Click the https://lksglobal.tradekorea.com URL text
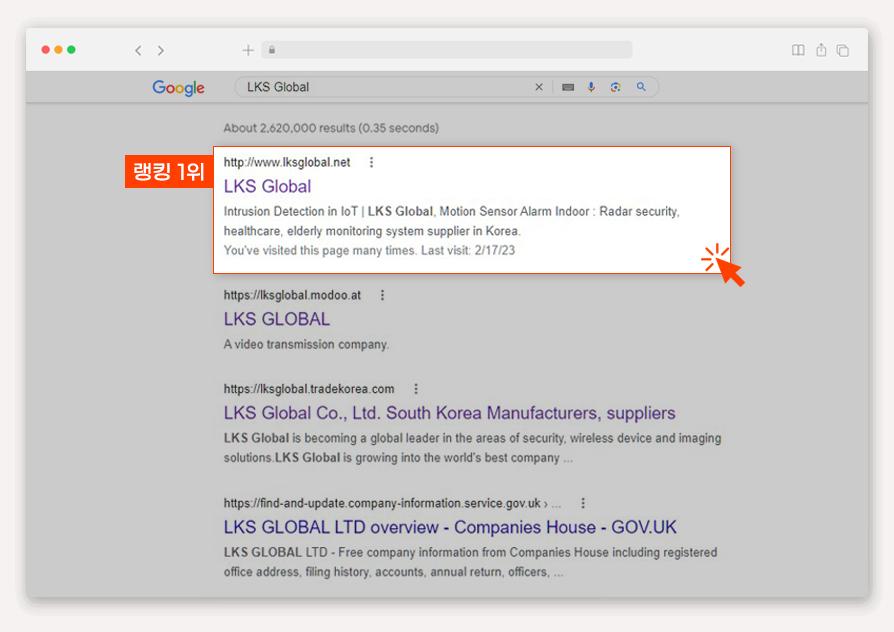Viewport: 894px width, 632px height. [309, 389]
